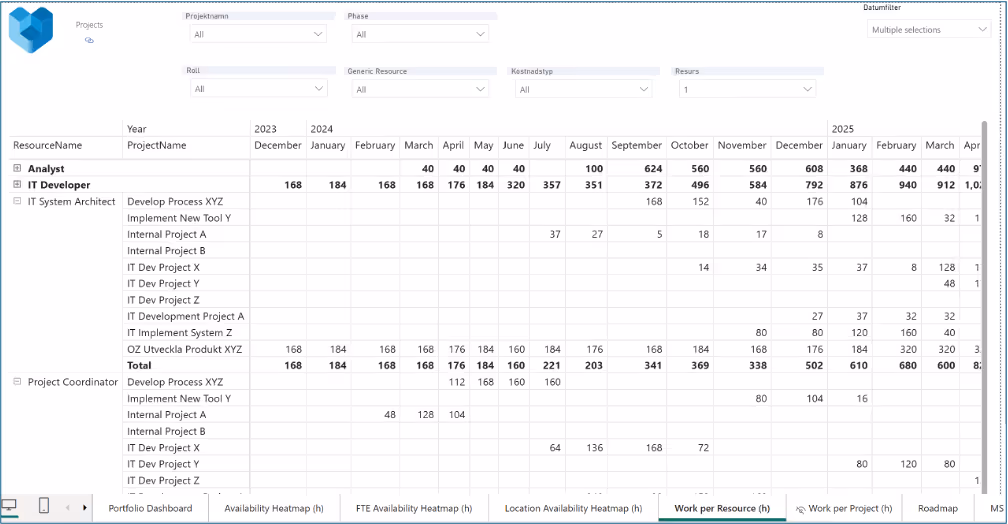
Task: Select IT Development Project A row
Action: (186, 316)
